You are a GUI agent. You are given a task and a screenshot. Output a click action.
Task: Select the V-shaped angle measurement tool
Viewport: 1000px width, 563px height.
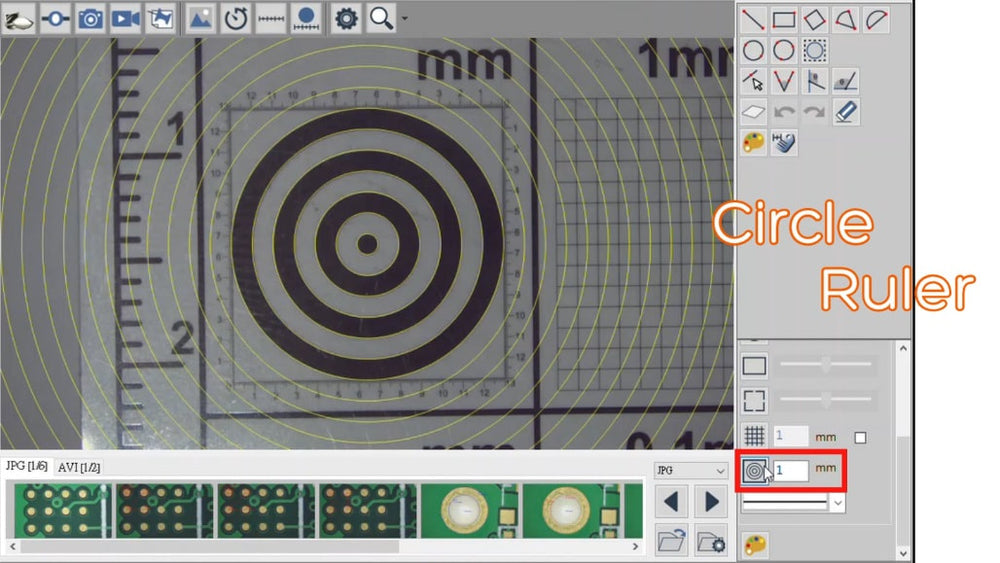coord(784,81)
